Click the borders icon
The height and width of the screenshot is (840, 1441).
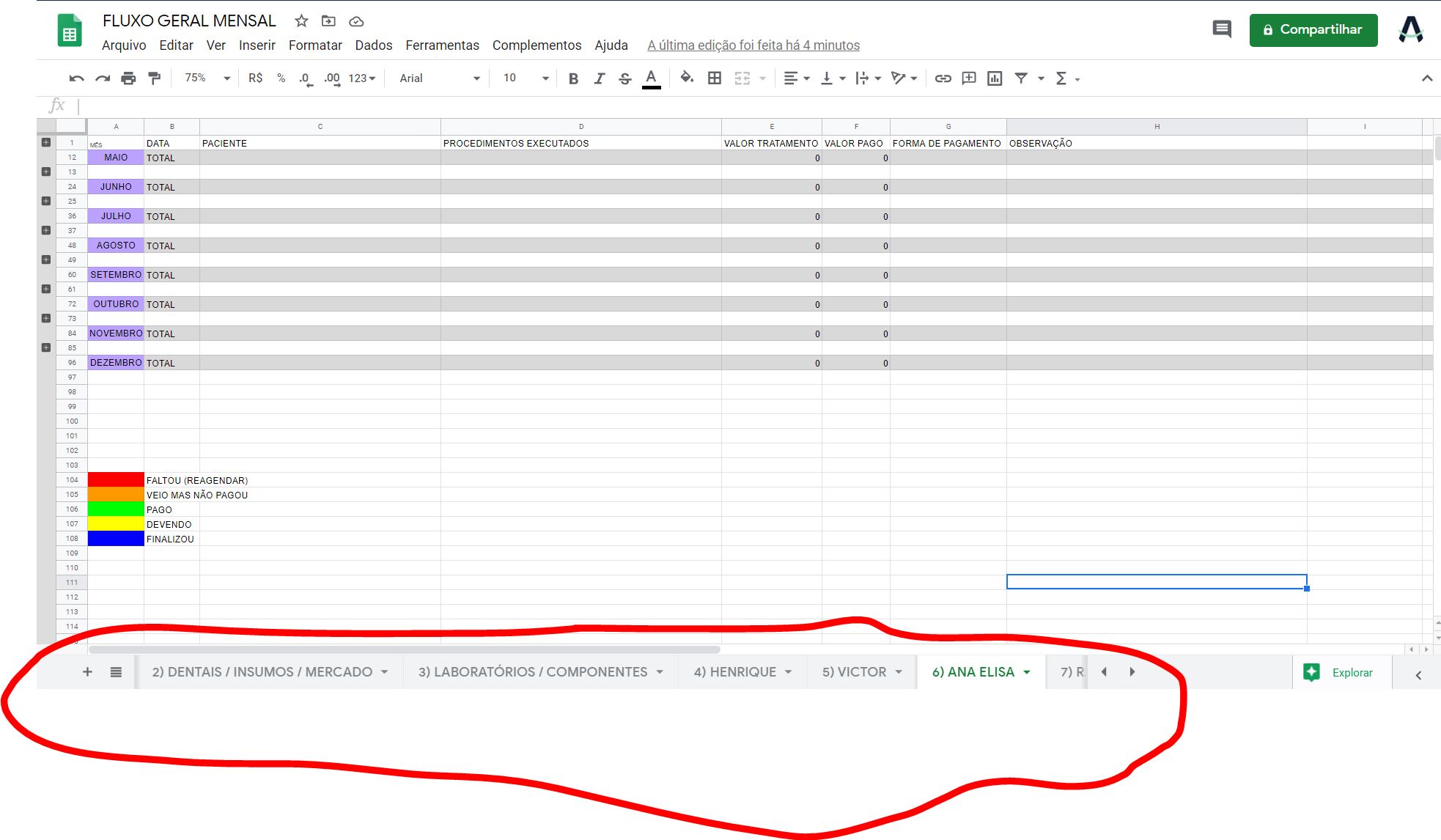tap(714, 78)
